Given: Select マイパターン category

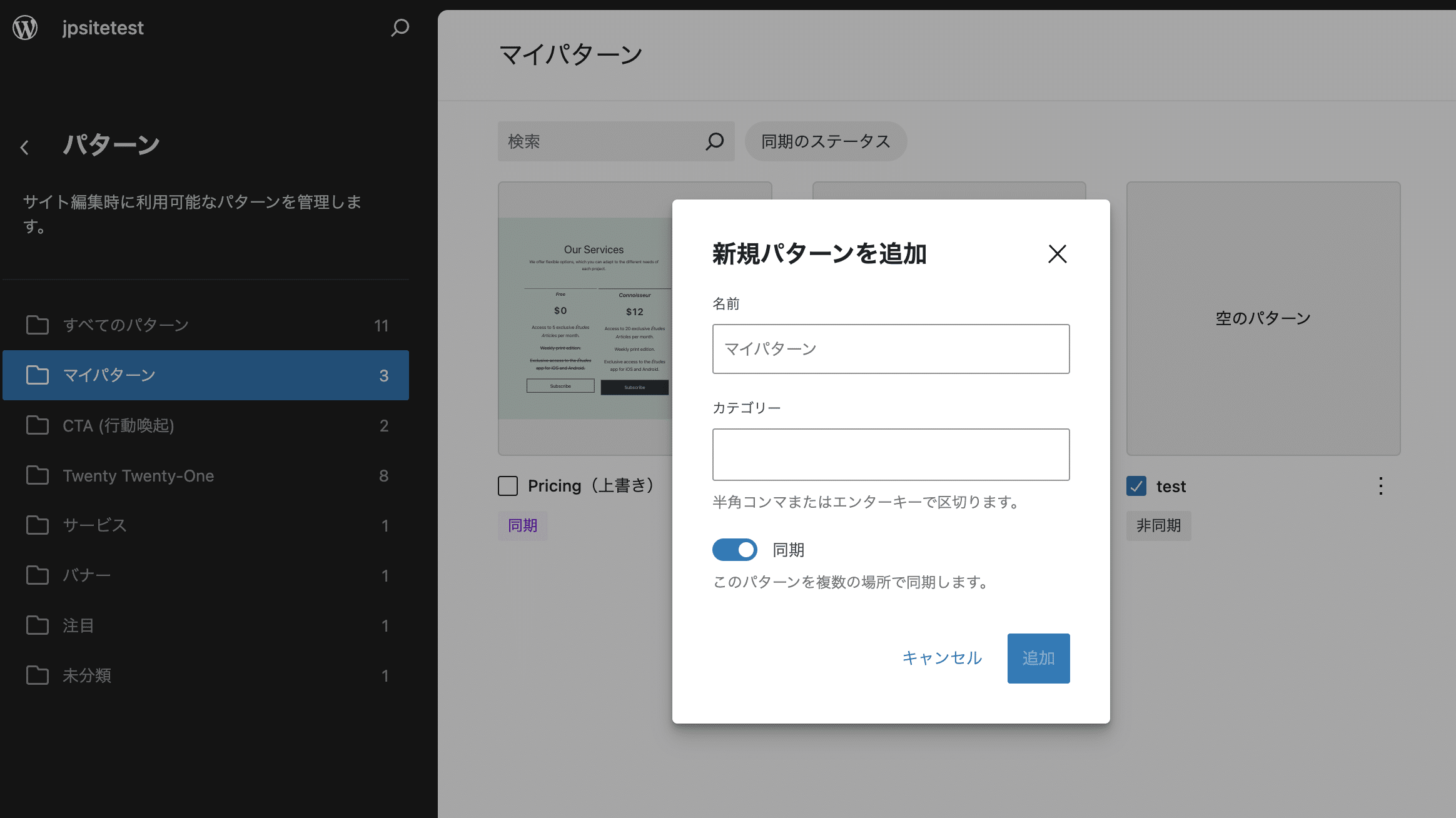Looking at the screenshot, I should 206,375.
